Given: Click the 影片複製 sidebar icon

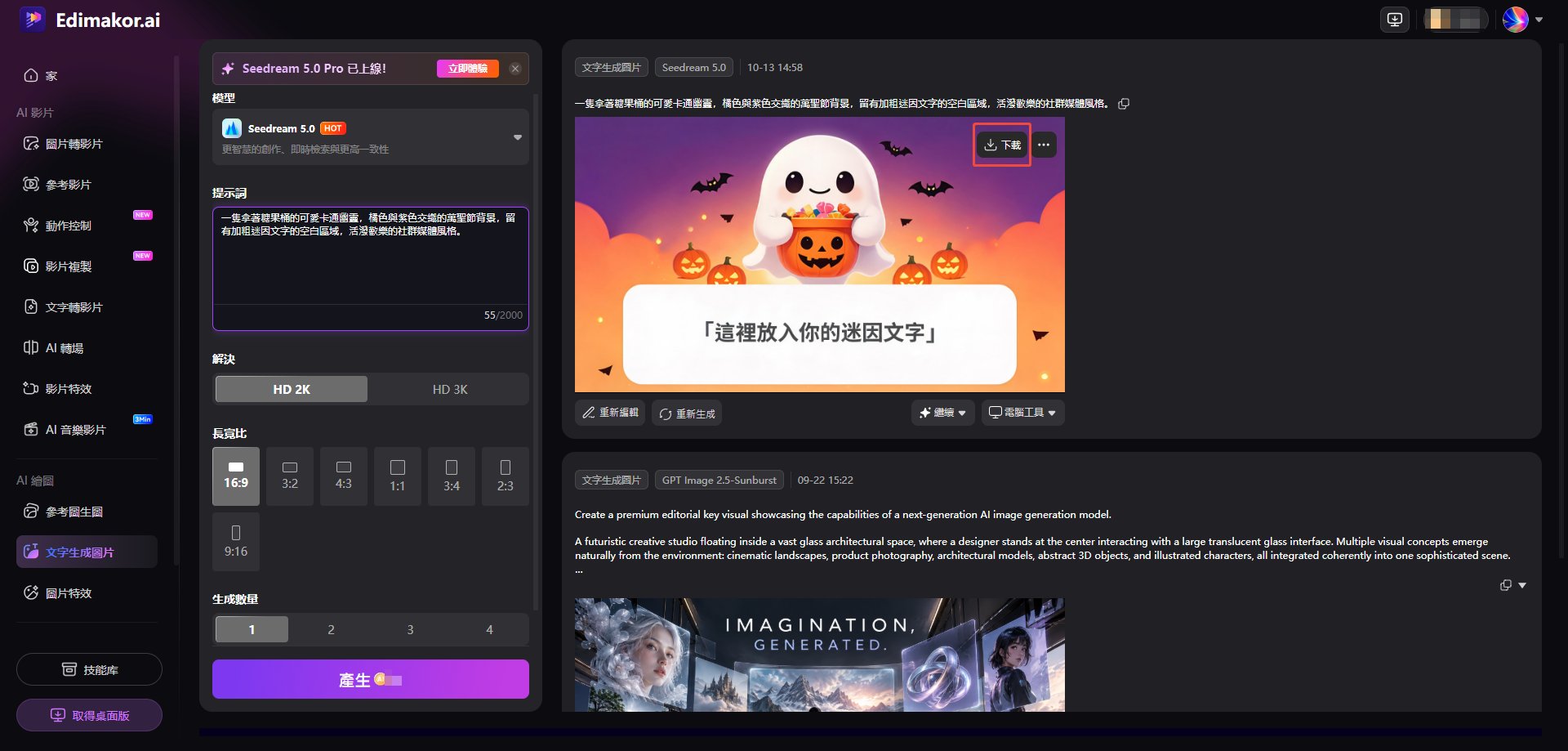Looking at the screenshot, I should [31, 266].
